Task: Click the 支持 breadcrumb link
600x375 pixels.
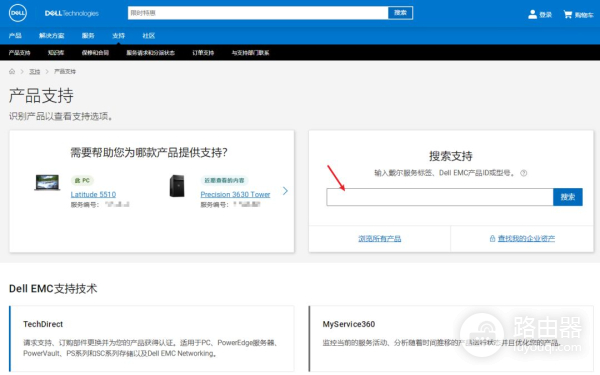Action: click(x=35, y=72)
